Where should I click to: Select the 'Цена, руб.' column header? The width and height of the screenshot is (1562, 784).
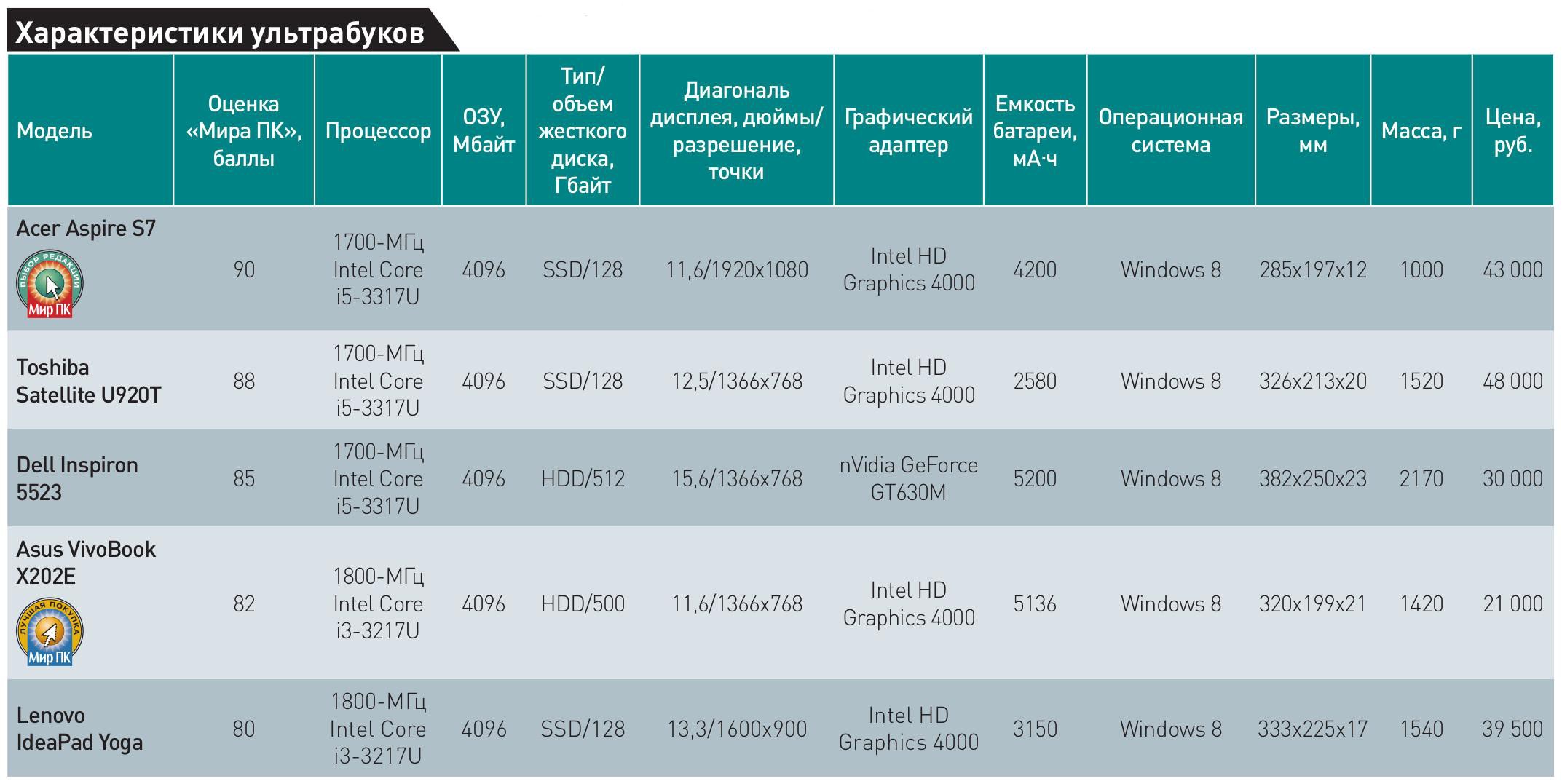[1512, 131]
